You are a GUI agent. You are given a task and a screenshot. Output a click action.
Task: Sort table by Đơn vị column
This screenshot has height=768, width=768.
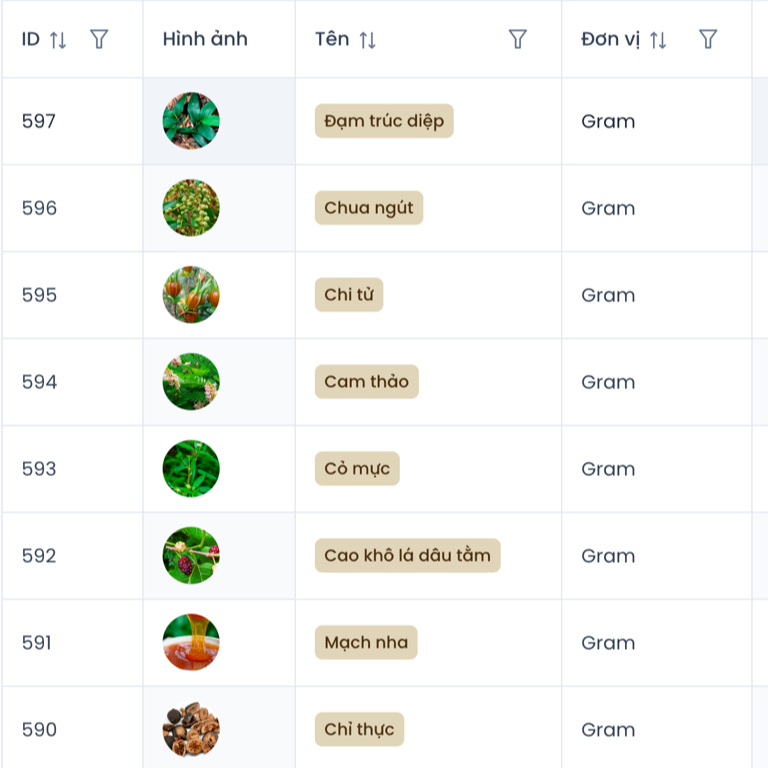click(658, 40)
